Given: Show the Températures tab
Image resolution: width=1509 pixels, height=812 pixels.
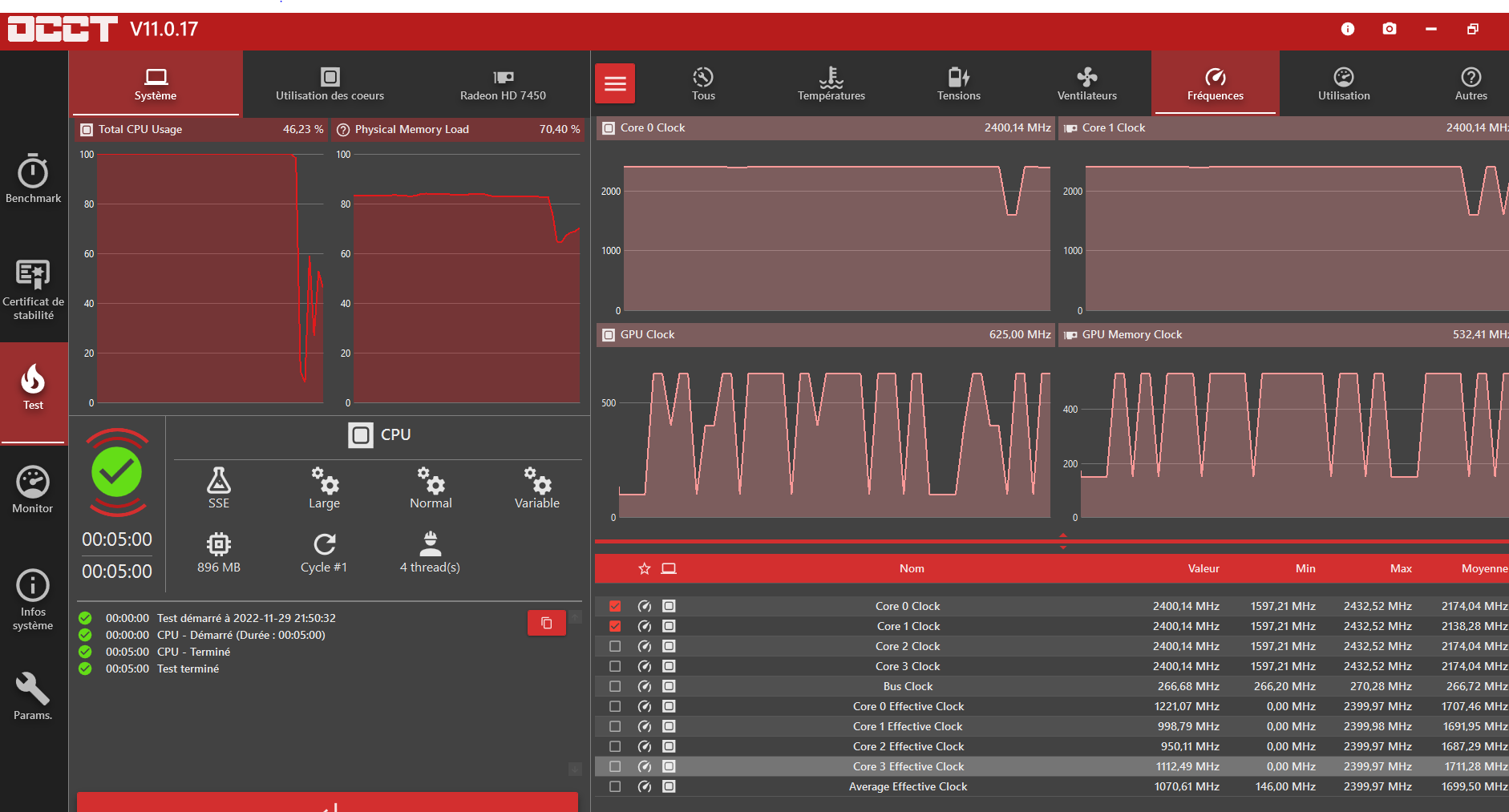Looking at the screenshot, I should click(x=831, y=83).
